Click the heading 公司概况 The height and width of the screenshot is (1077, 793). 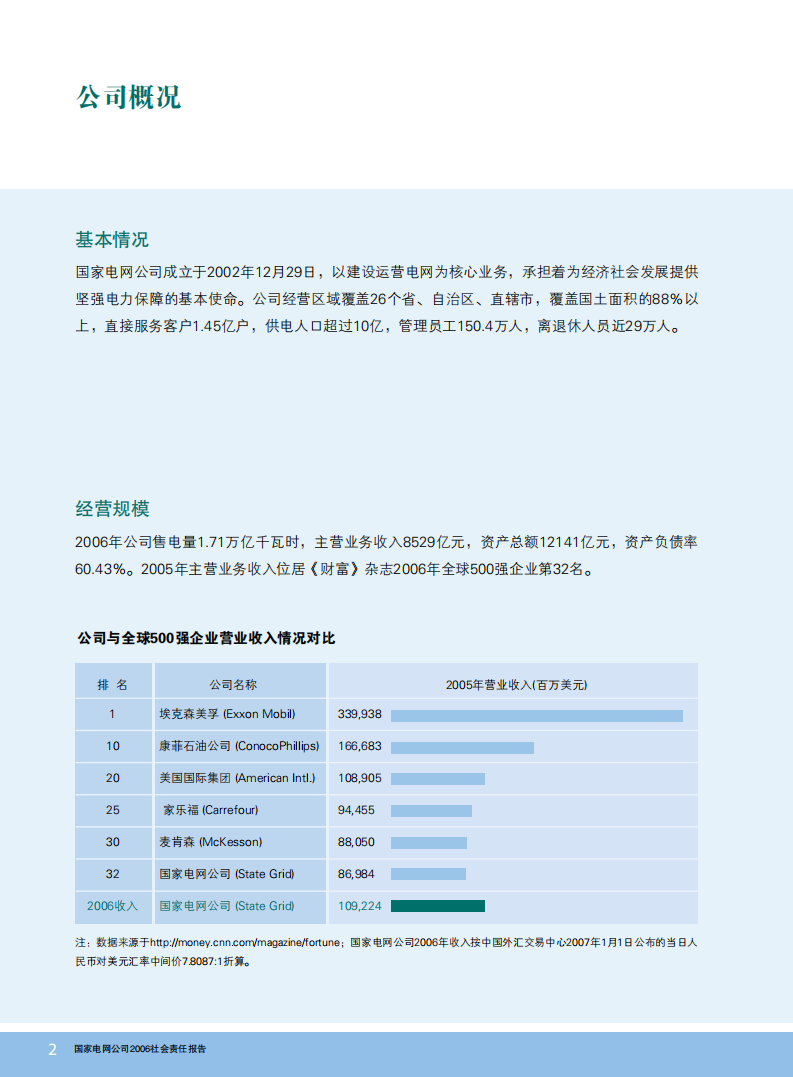[x=128, y=97]
